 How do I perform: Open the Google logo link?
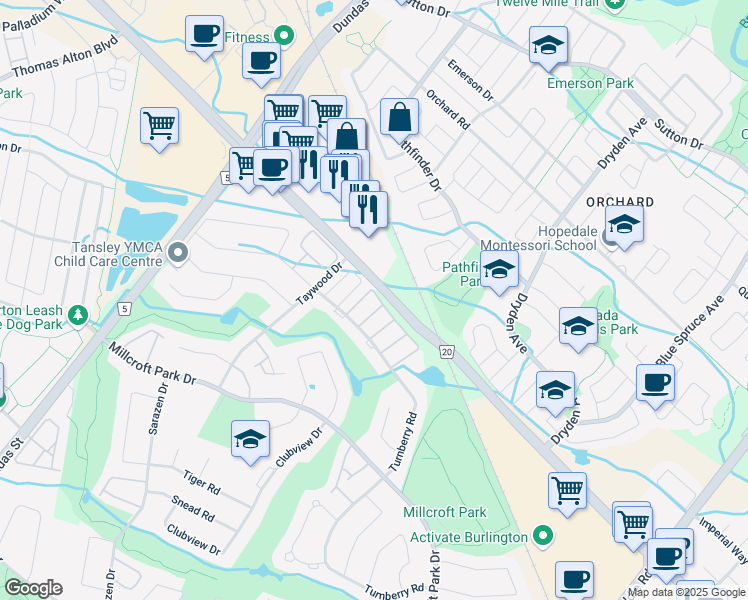click(33, 588)
